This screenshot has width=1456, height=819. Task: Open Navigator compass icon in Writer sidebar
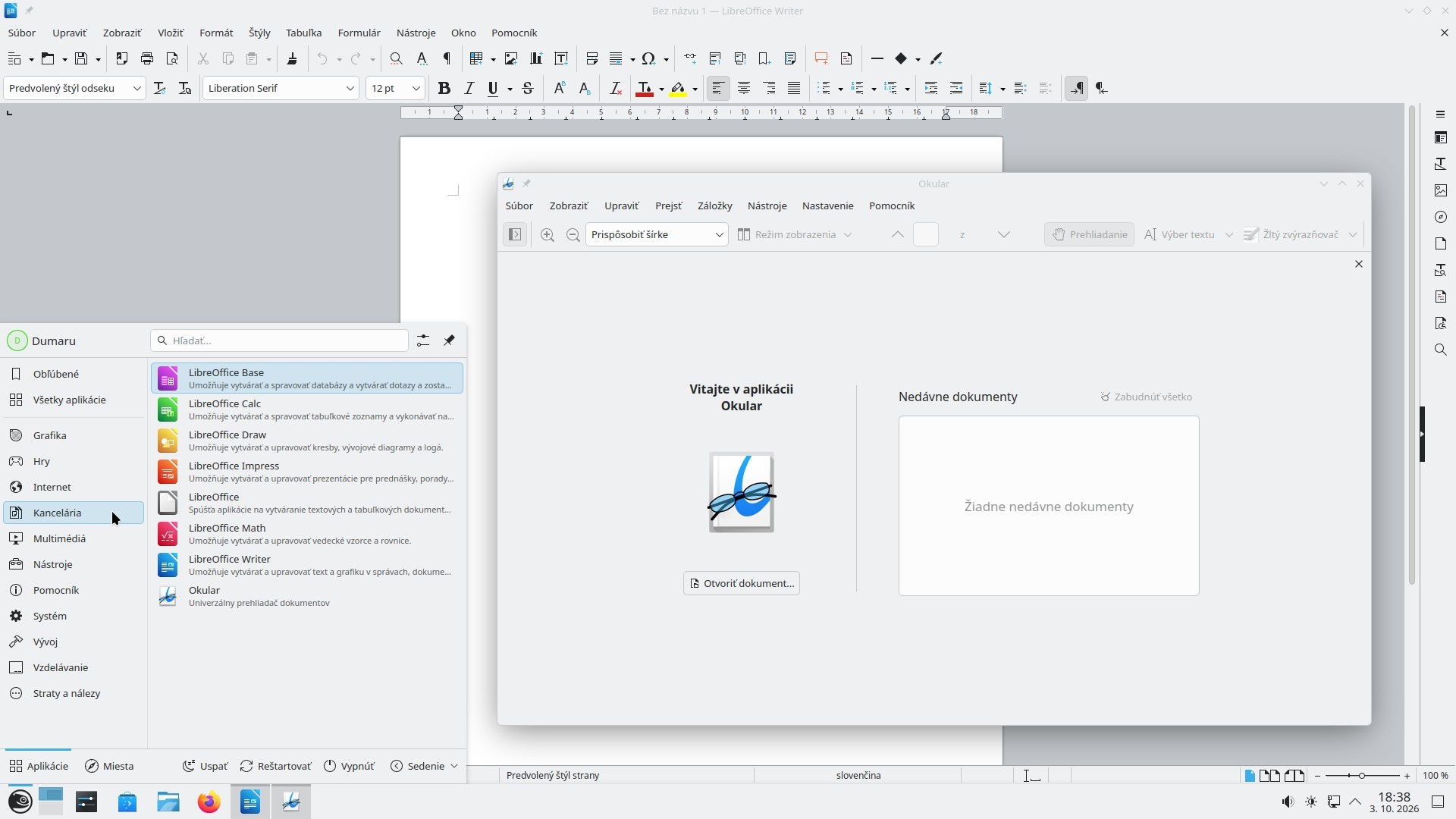pyautogui.click(x=1441, y=217)
